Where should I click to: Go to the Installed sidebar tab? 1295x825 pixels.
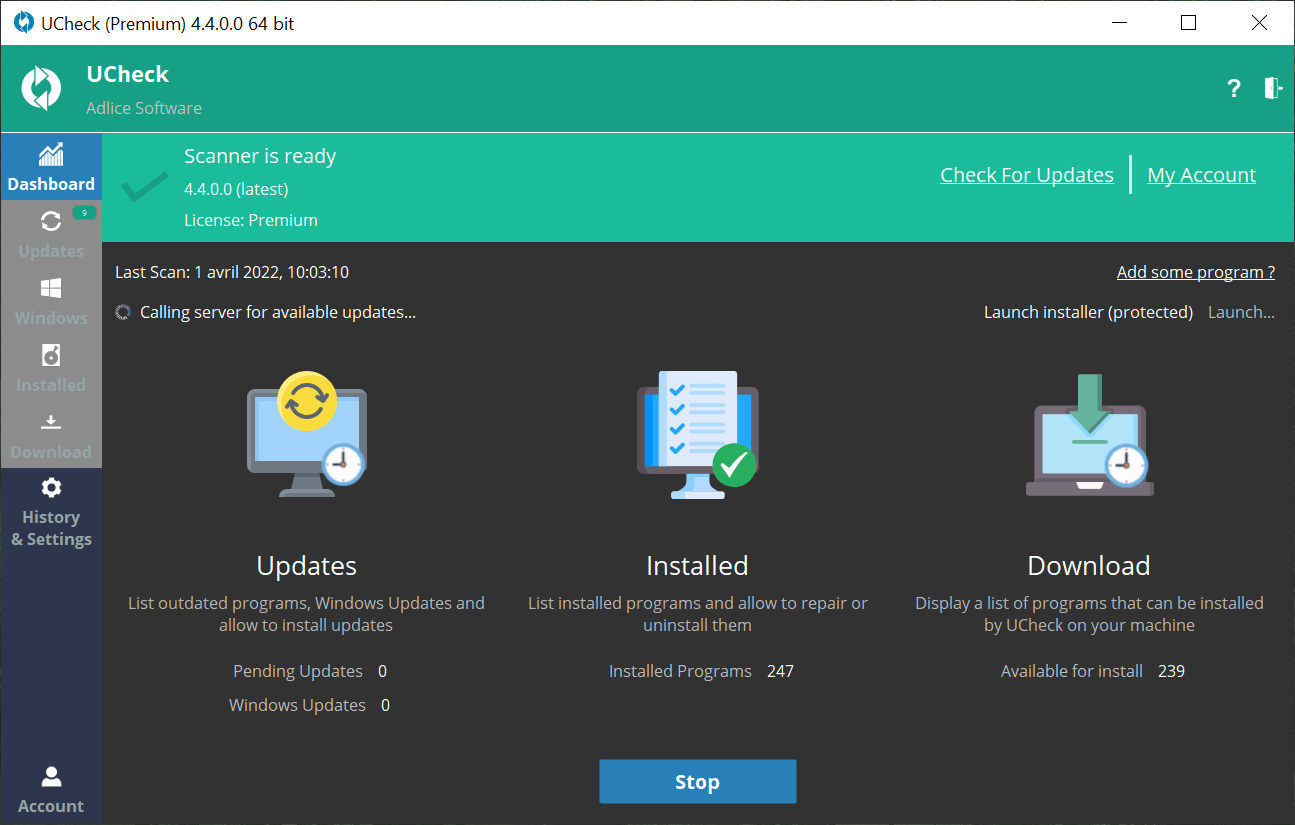pos(51,369)
